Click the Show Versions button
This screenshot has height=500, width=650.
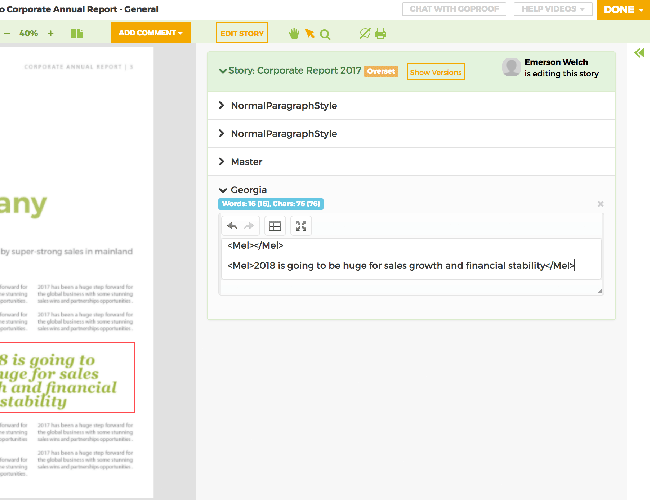tap(435, 72)
